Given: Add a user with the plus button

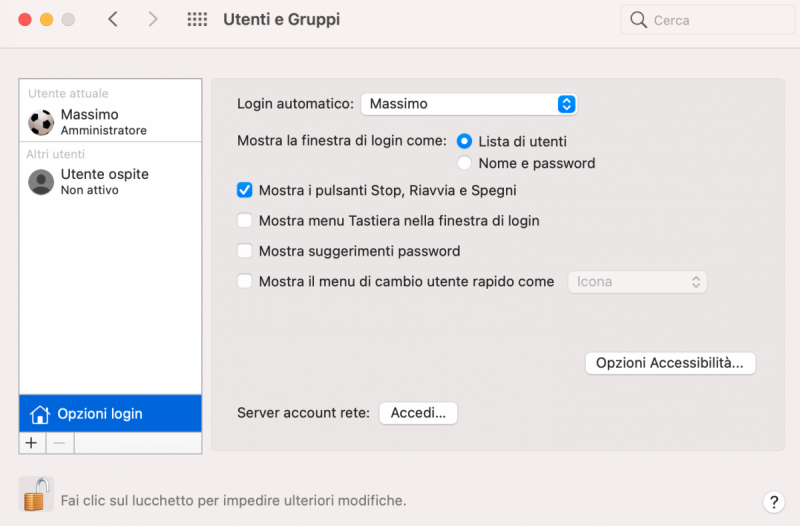Looking at the screenshot, I should 31,442.
